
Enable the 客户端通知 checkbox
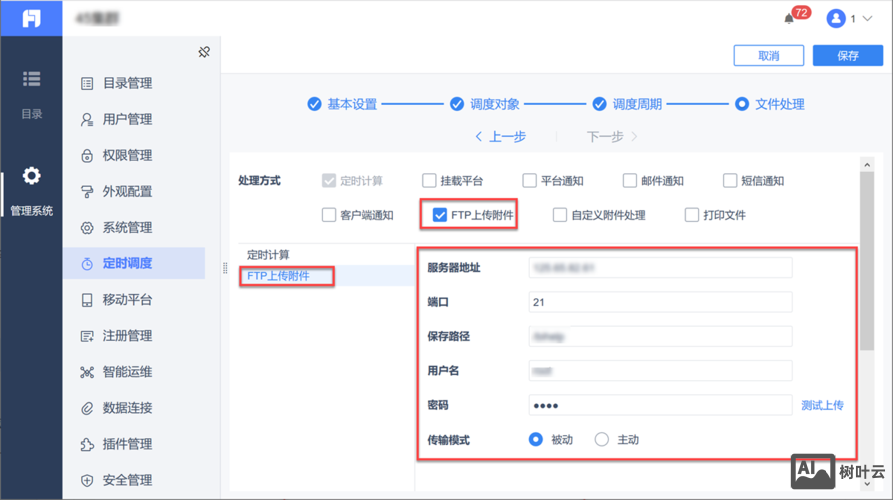329,215
